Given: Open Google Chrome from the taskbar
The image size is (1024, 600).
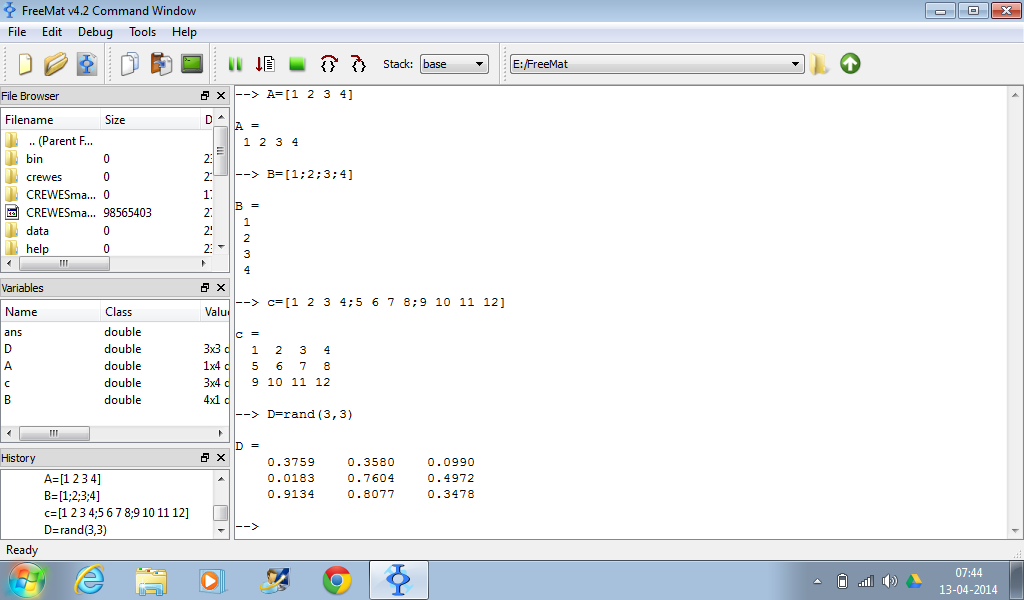Looking at the screenshot, I should pyautogui.click(x=337, y=580).
